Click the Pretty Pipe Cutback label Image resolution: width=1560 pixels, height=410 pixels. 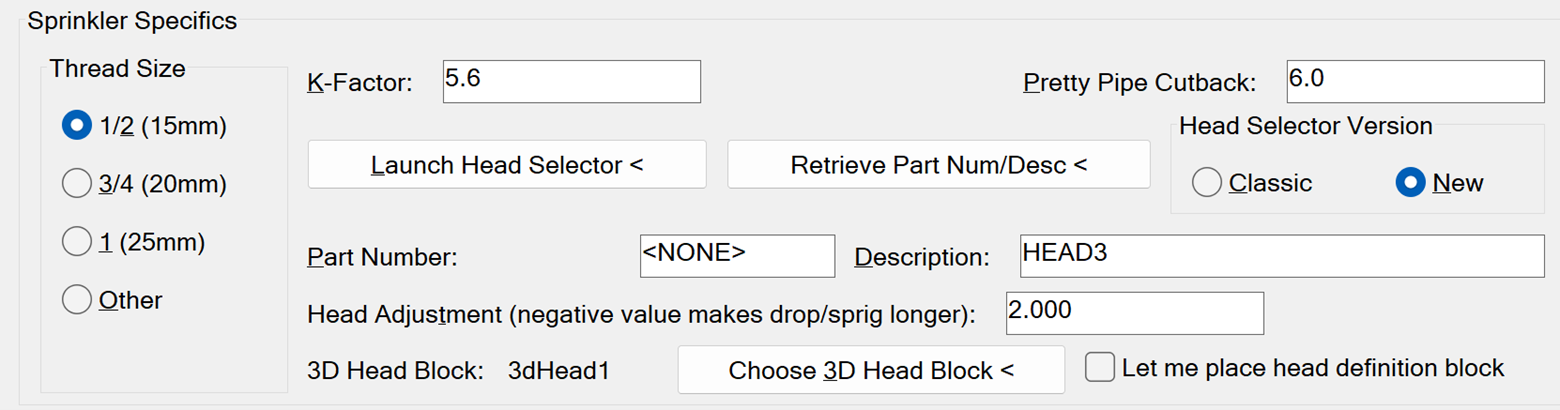1139,83
